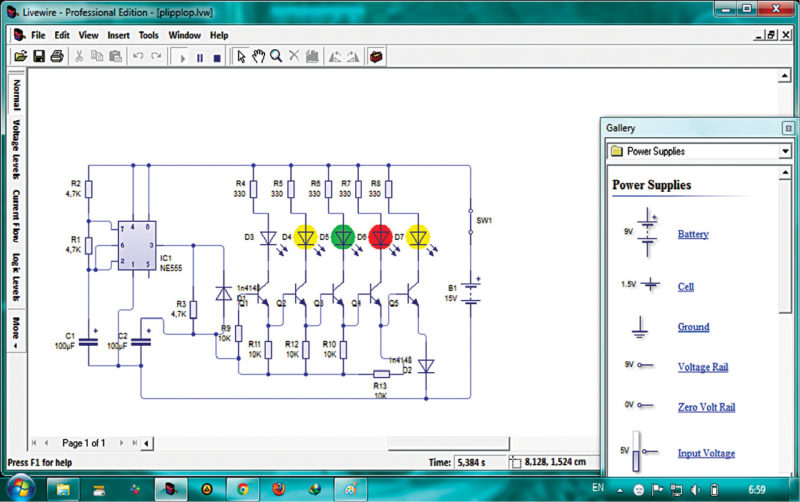Switch to Voltage Levels view tab
This screenshot has height=502, width=800.
[17, 150]
